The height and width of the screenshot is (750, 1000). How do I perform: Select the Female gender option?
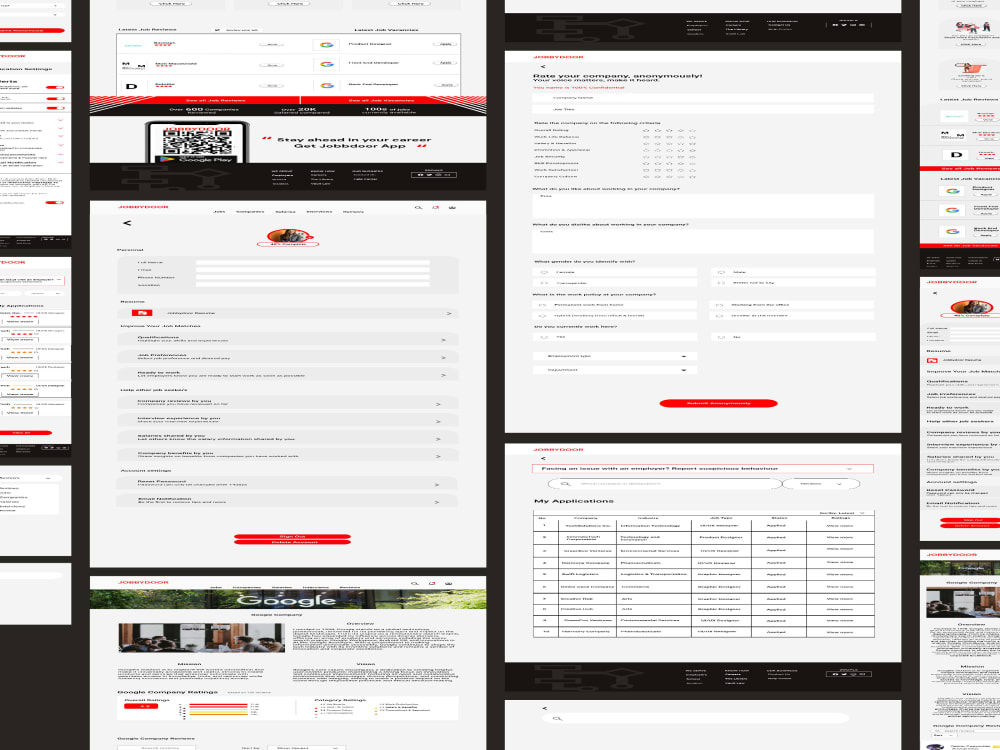tap(543, 271)
